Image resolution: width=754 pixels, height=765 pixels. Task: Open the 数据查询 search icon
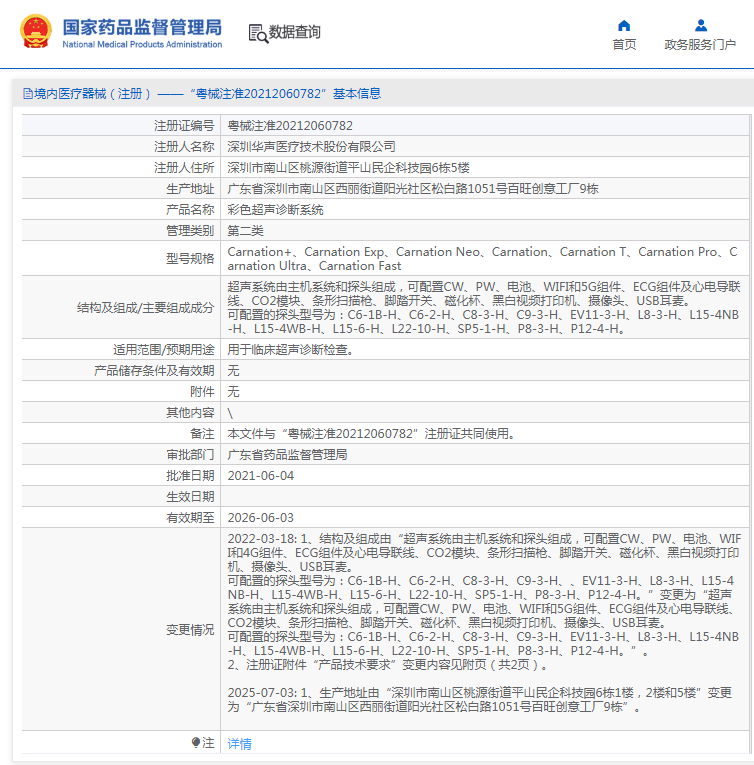tap(258, 33)
